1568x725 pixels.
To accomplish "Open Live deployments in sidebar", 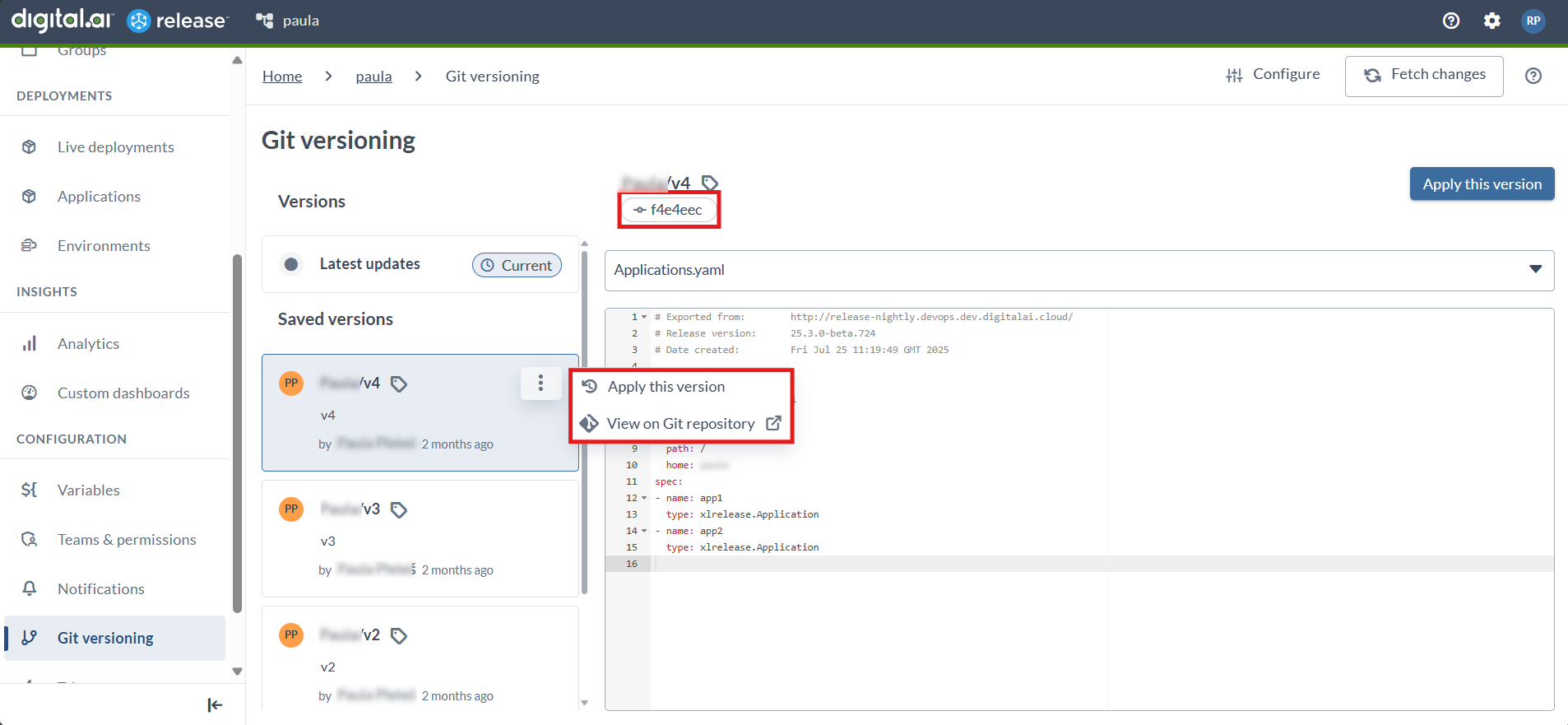I will coord(115,147).
